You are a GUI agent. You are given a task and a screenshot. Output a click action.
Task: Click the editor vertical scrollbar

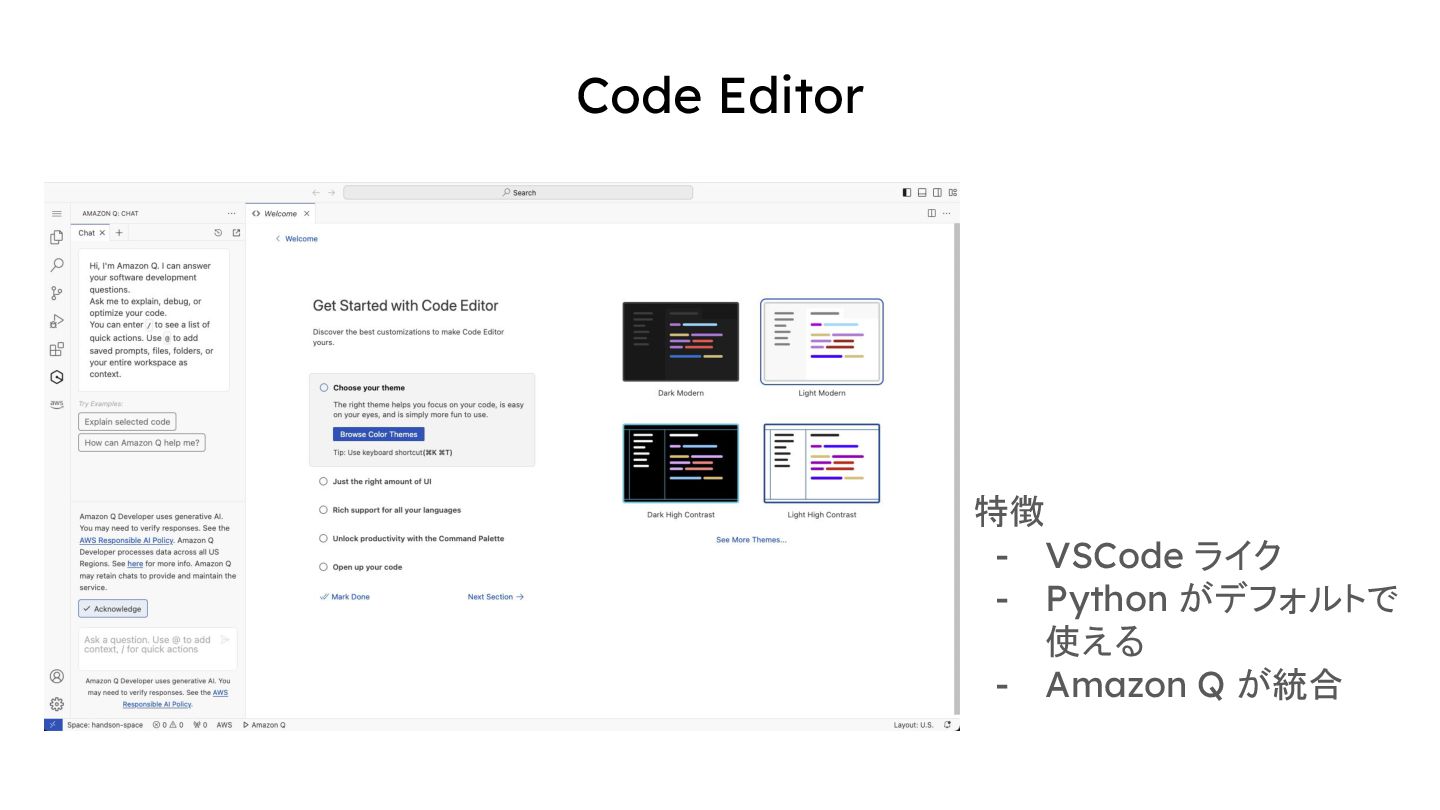click(x=956, y=470)
